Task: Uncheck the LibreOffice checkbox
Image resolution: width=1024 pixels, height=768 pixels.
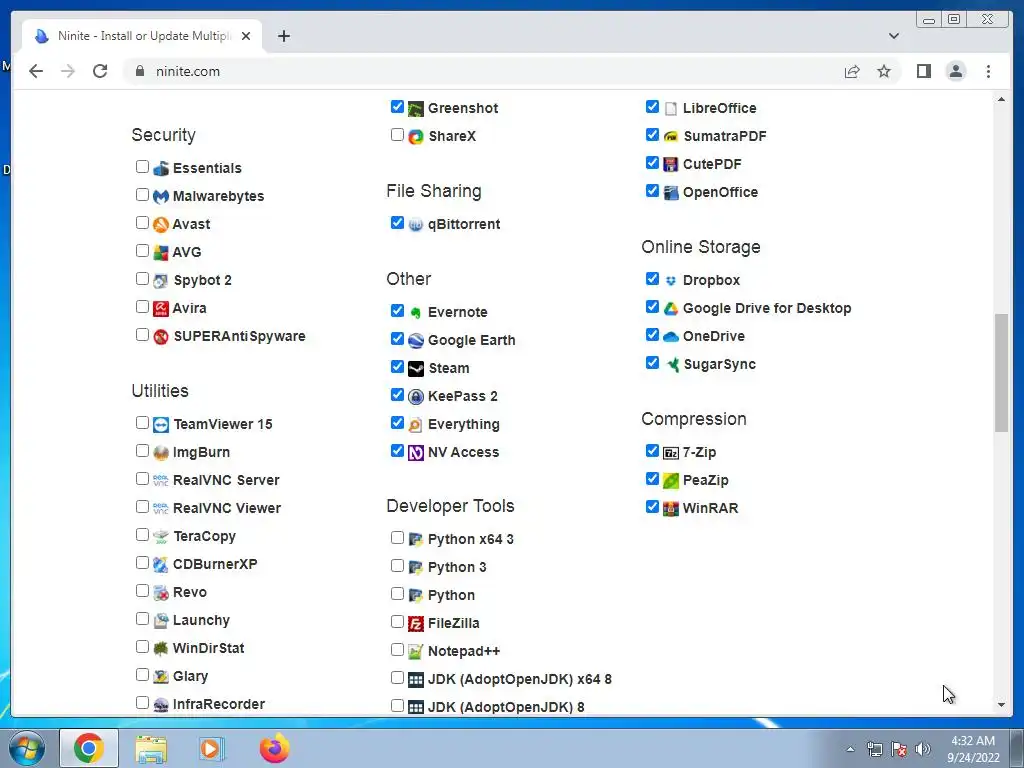Action: click(652, 106)
